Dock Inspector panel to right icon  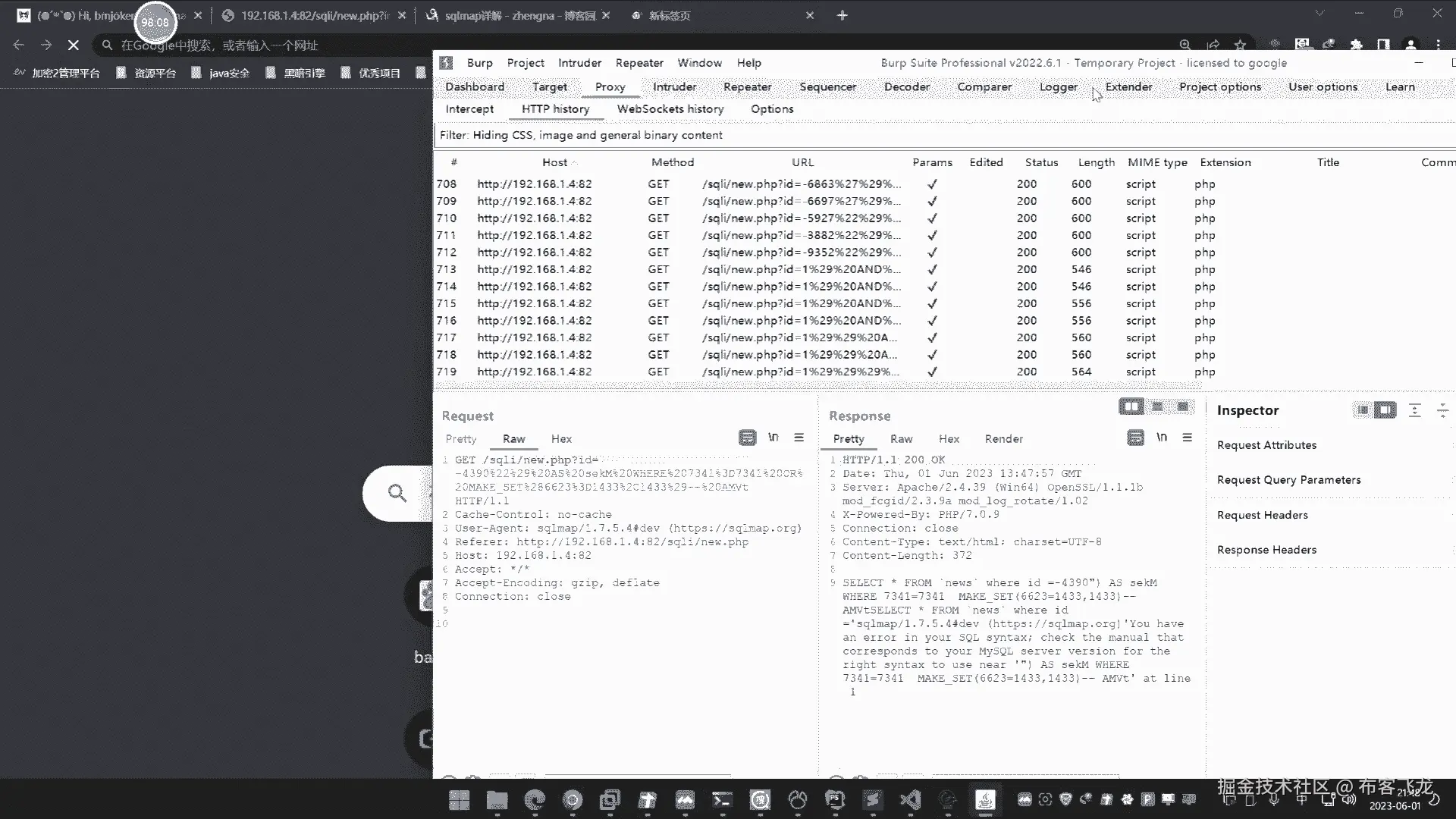tap(1385, 410)
